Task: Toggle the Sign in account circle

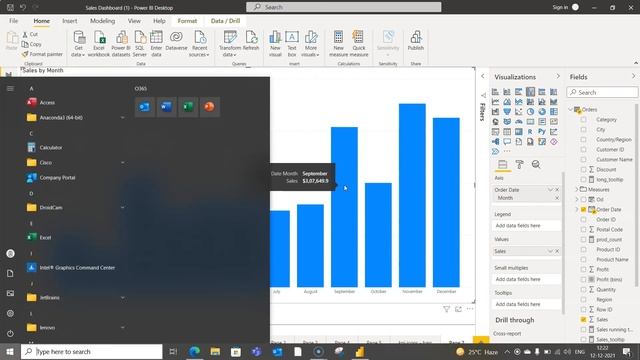Action: point(576,7)
